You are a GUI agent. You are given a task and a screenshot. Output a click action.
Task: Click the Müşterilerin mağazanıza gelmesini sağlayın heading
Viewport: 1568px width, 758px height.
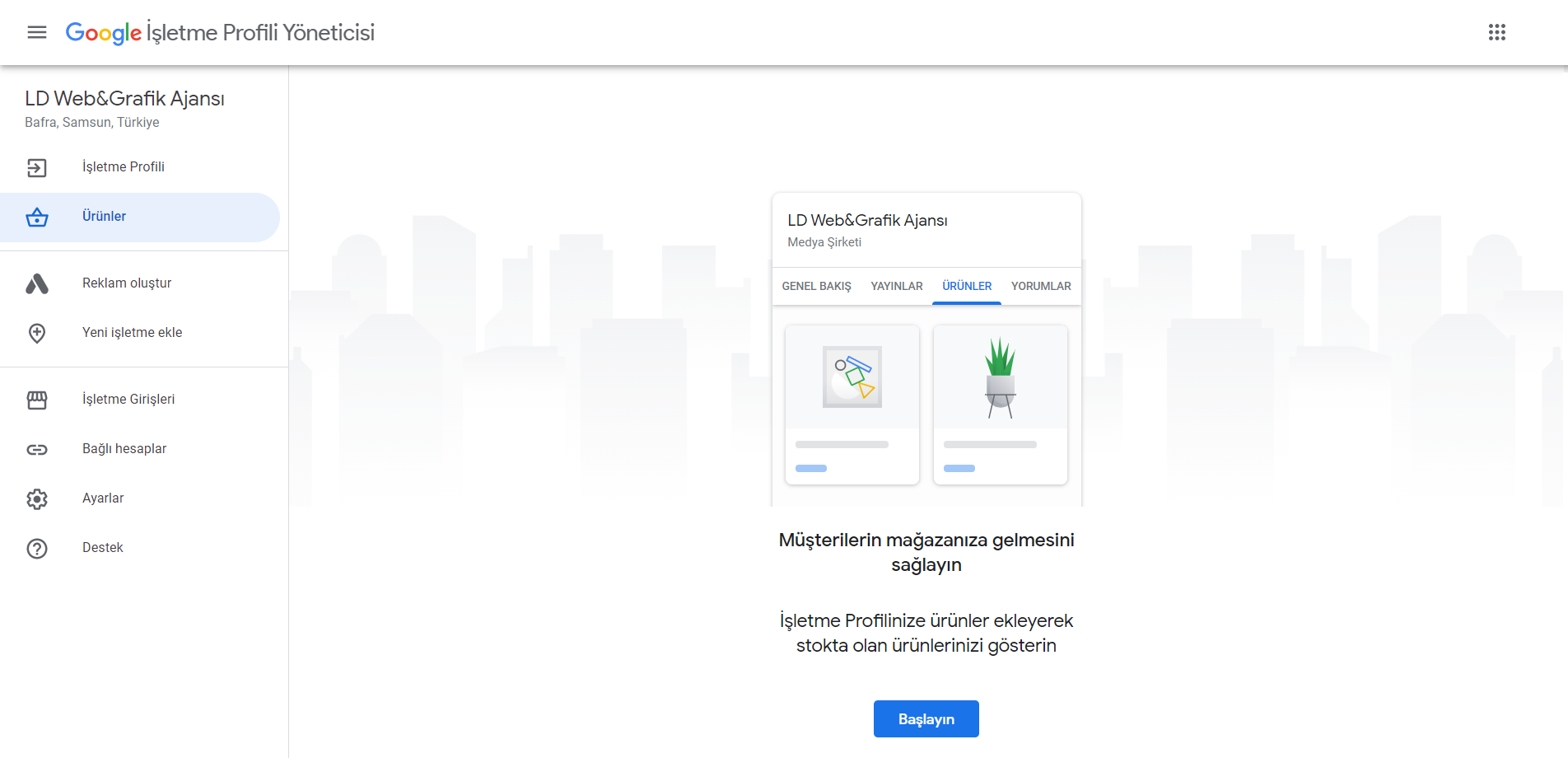click(926, 552)
